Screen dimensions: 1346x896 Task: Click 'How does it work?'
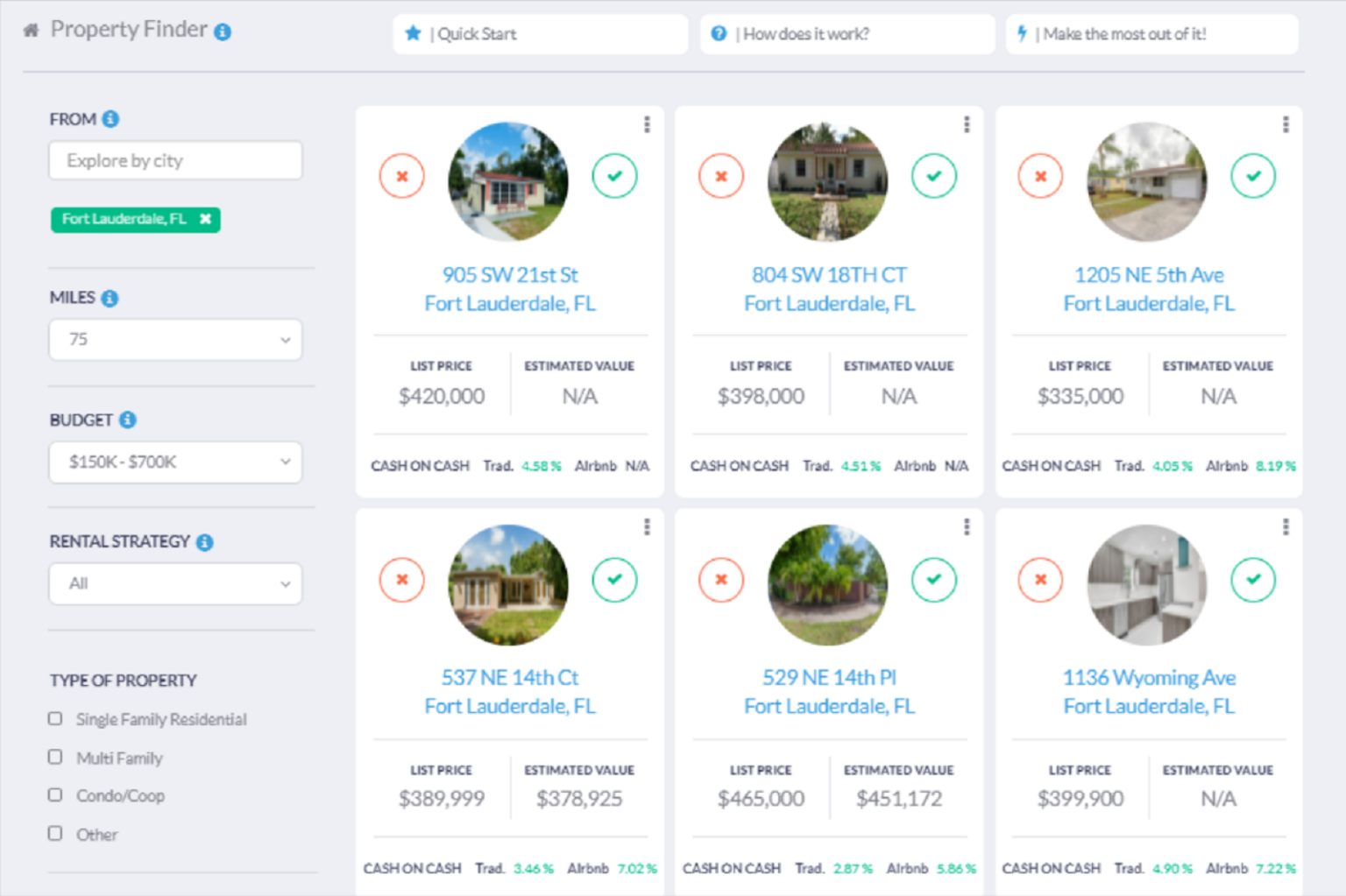[846, 33]
